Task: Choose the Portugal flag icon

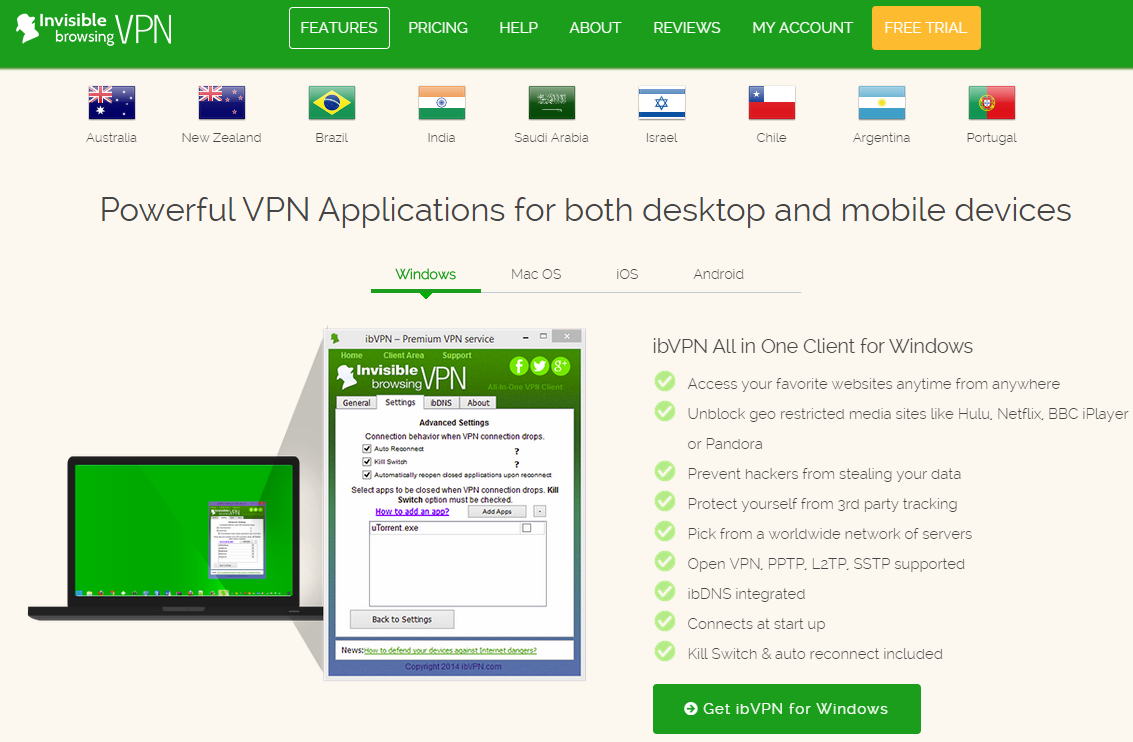Action: point(991,103)
